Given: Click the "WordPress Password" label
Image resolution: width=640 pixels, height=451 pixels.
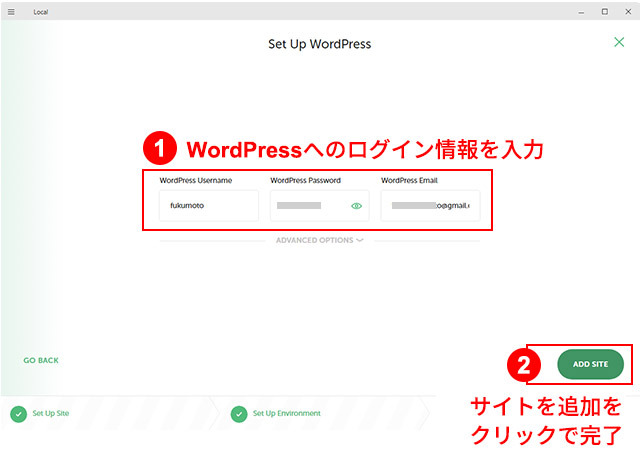Looking at the screenshot, I should (305, 180).
